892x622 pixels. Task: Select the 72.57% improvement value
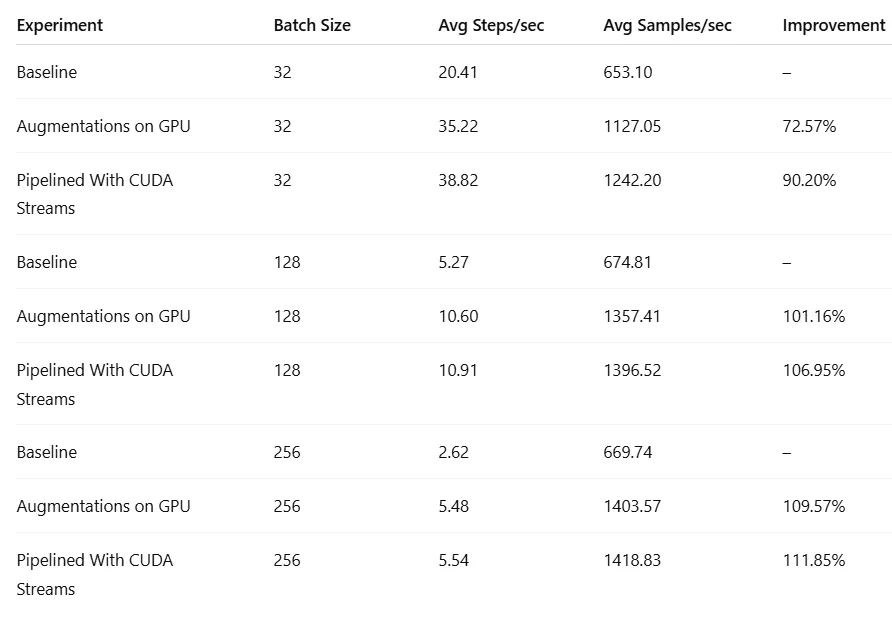pyautogui.click(x=809, y=126)
